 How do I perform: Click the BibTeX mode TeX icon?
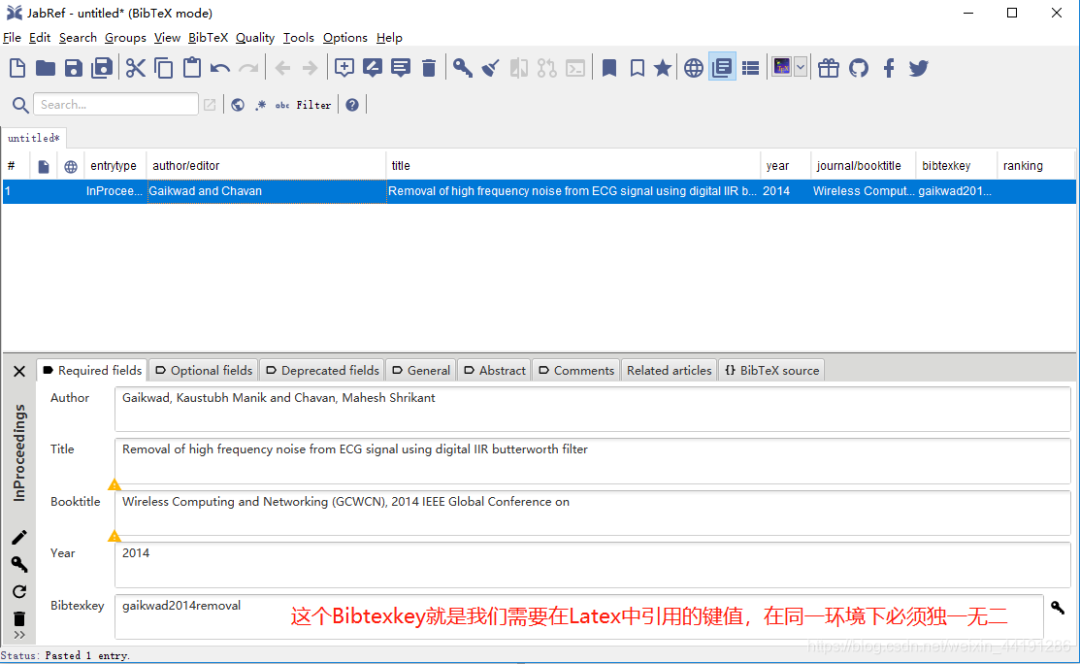[782, 67]
